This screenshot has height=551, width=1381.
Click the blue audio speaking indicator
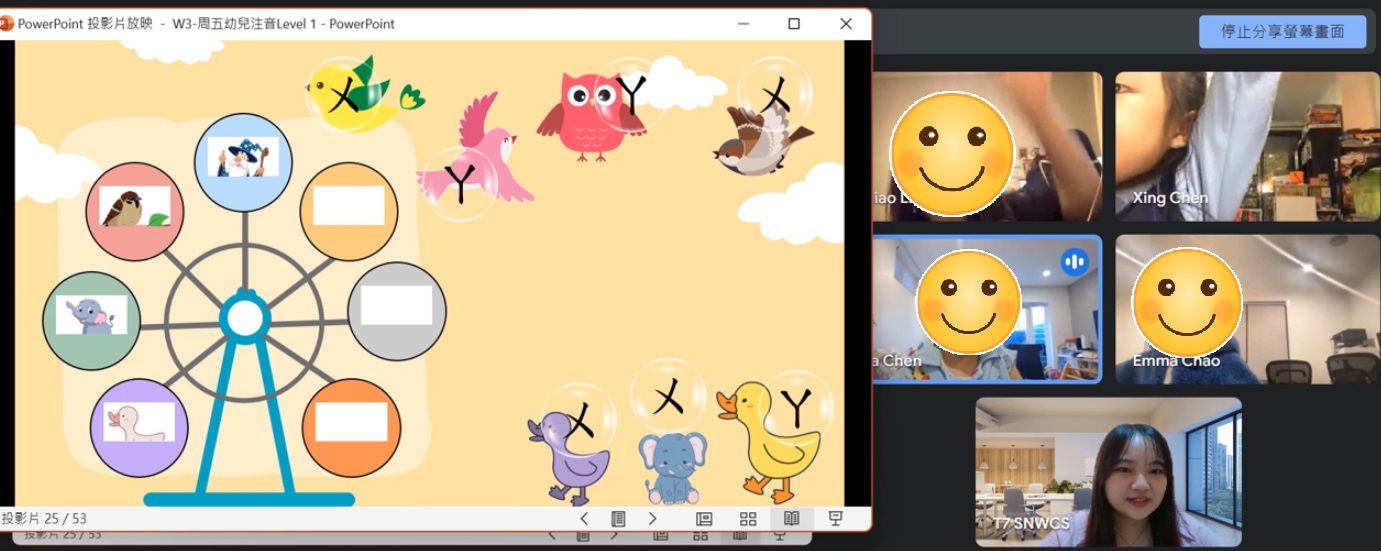tap(1075, 262)
